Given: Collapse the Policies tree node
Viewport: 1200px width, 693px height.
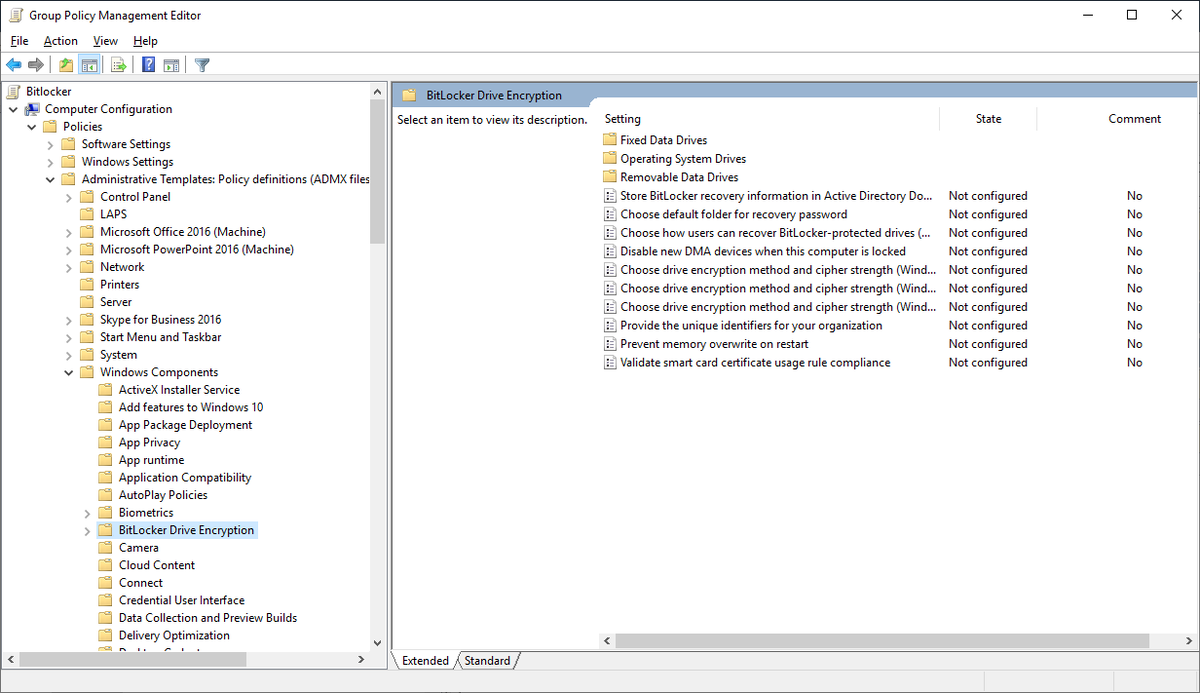Looking at the screenshot, I should tap(32, 127).
